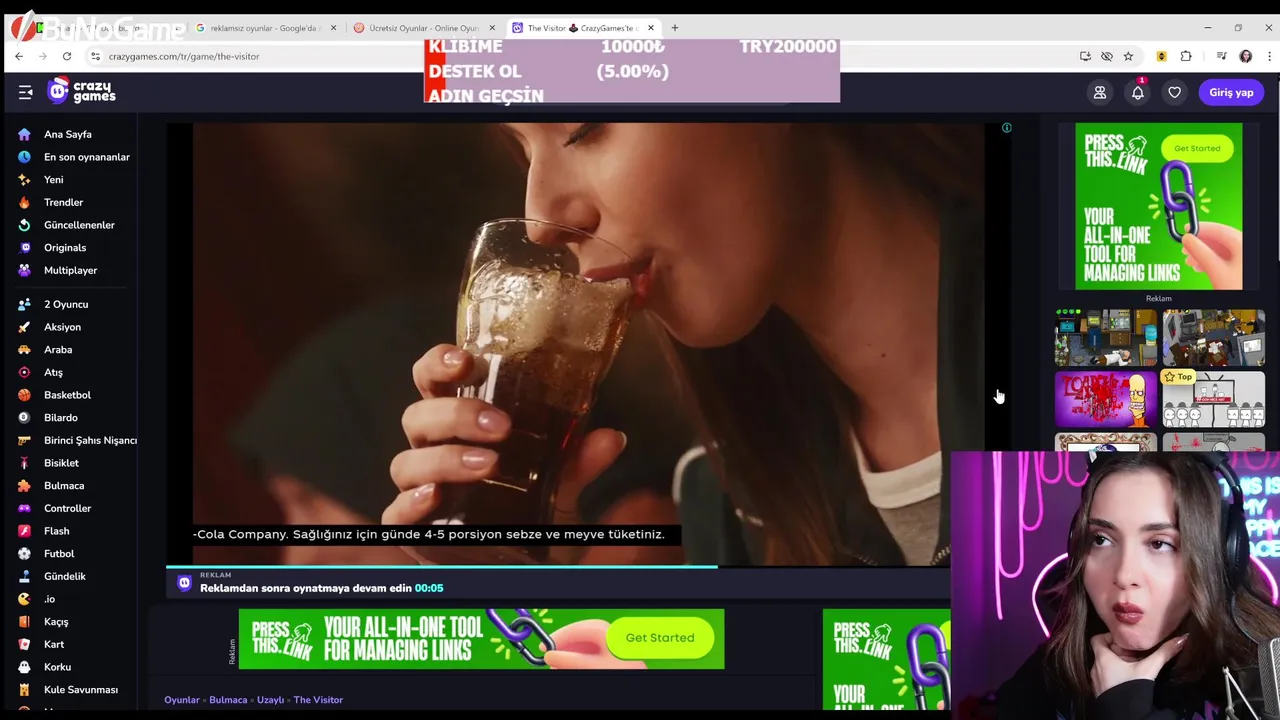The image size is (1280, 720).
Task: Click the Basketbol ball icon
Action: (24, 395)
